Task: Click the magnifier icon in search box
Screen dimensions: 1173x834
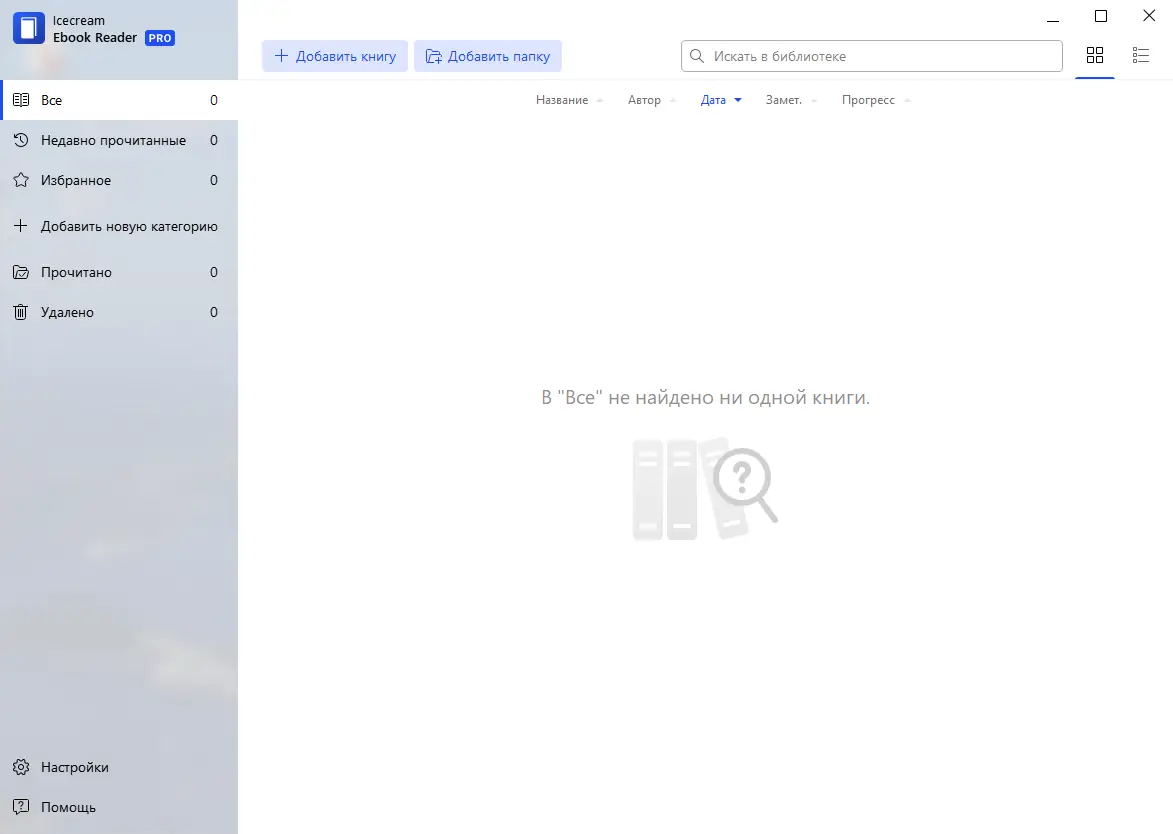Action: coord(696,56)
